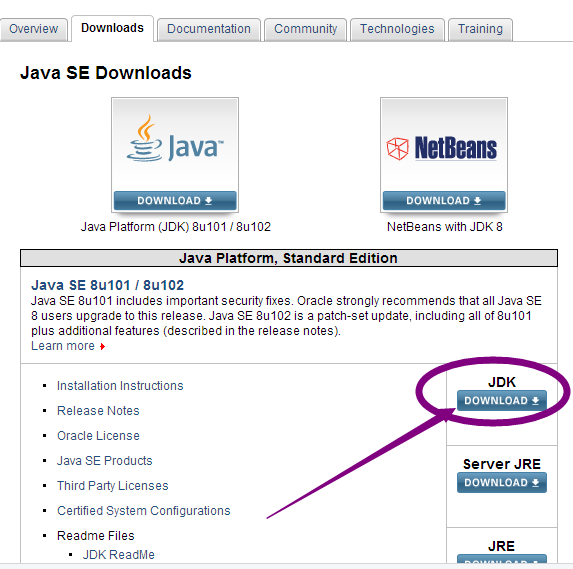The image size is (573, 569).
Task: Click the Learn more link
Action: [x=63, y=346]
